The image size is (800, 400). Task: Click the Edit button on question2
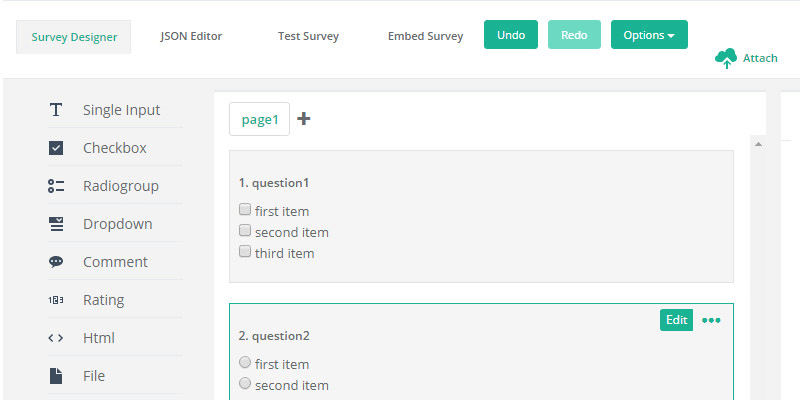(x=676, y=320)
